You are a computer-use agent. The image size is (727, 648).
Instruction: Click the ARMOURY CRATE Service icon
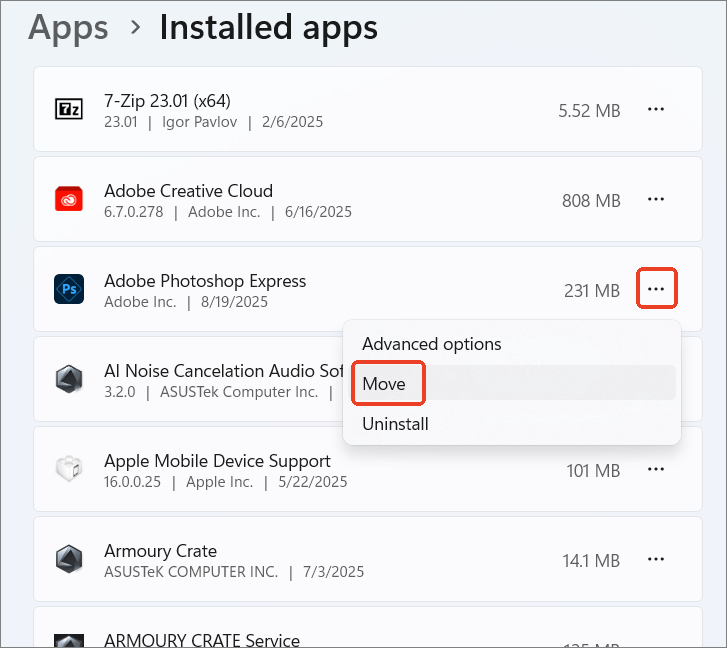point(69,640)
